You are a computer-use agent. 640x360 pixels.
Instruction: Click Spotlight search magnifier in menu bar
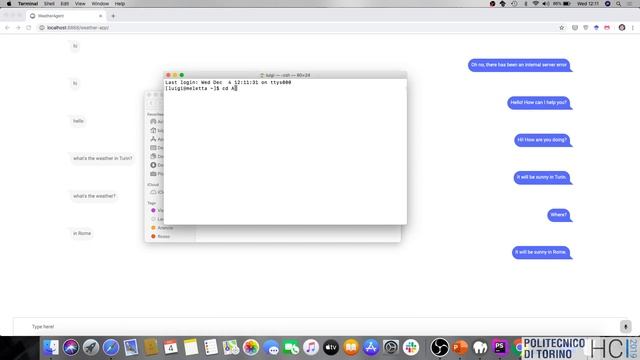(618, 4)
